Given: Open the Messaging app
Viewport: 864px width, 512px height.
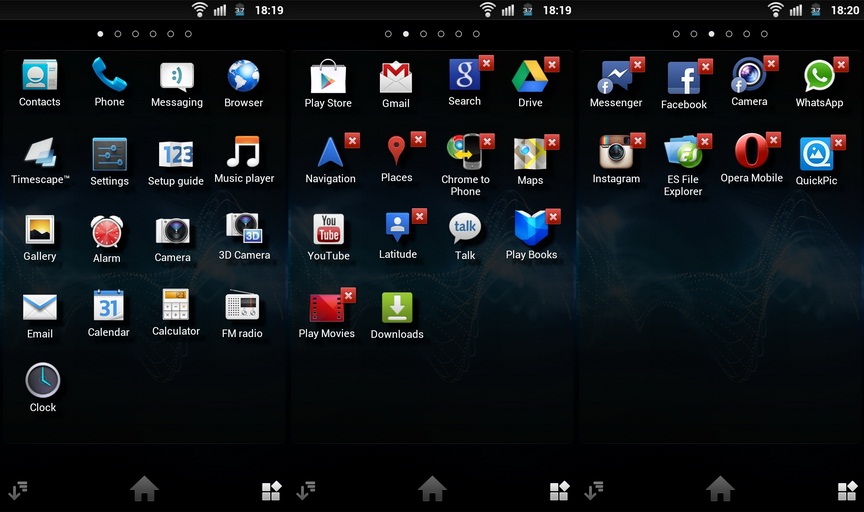Looking at the screenshot, I should [x=177, y=77].
